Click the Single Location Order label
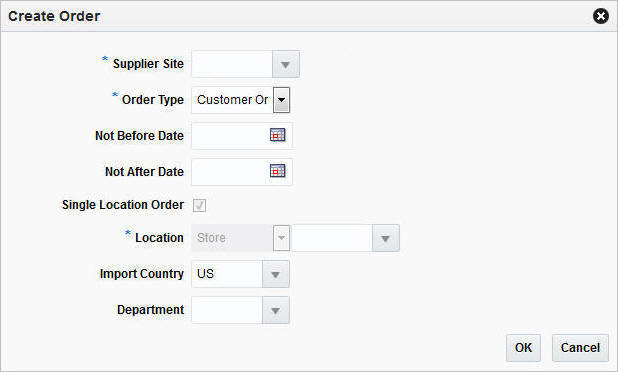 coord(123,205)
